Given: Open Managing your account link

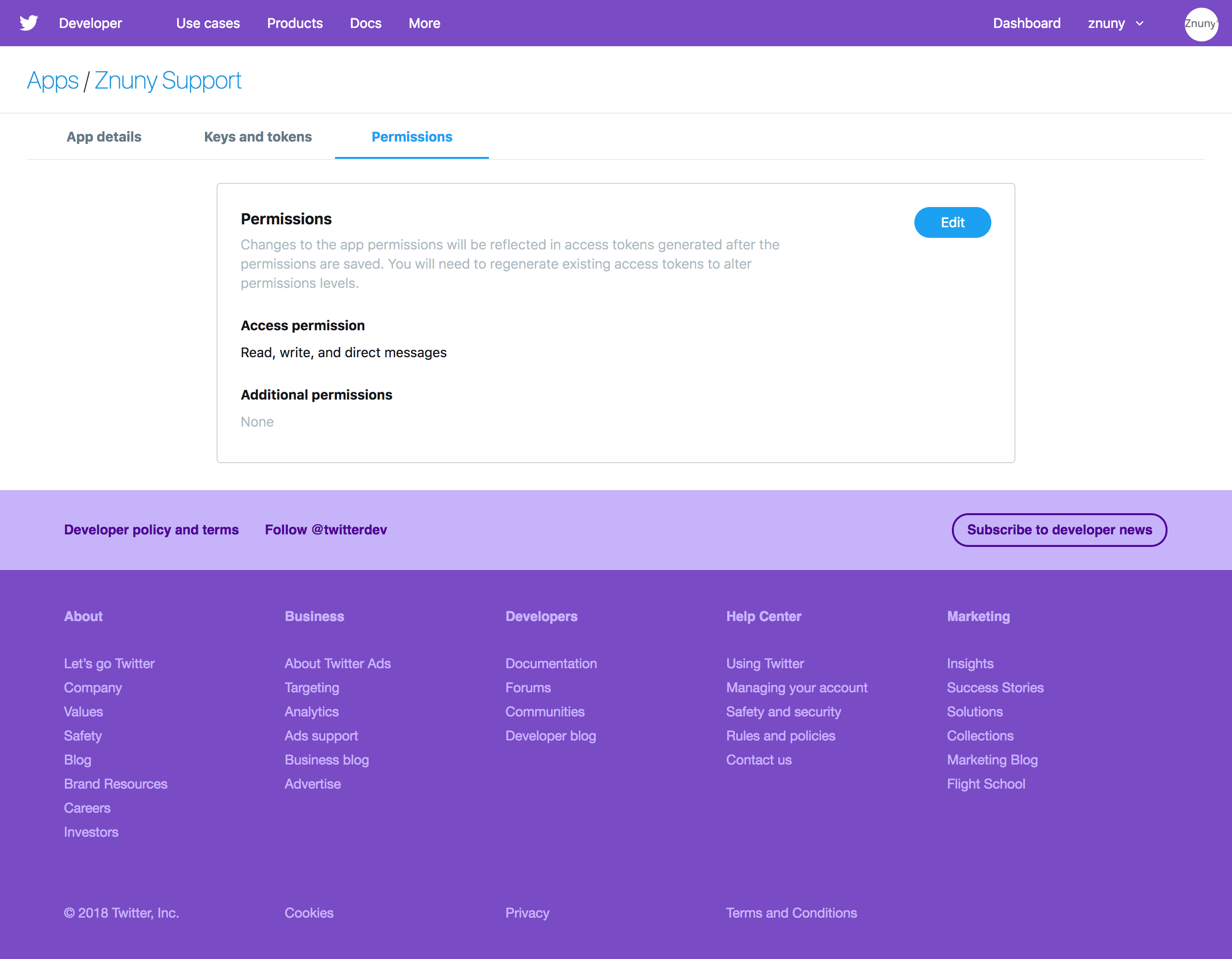Looking at the screenshot, I should click(796, 687).
